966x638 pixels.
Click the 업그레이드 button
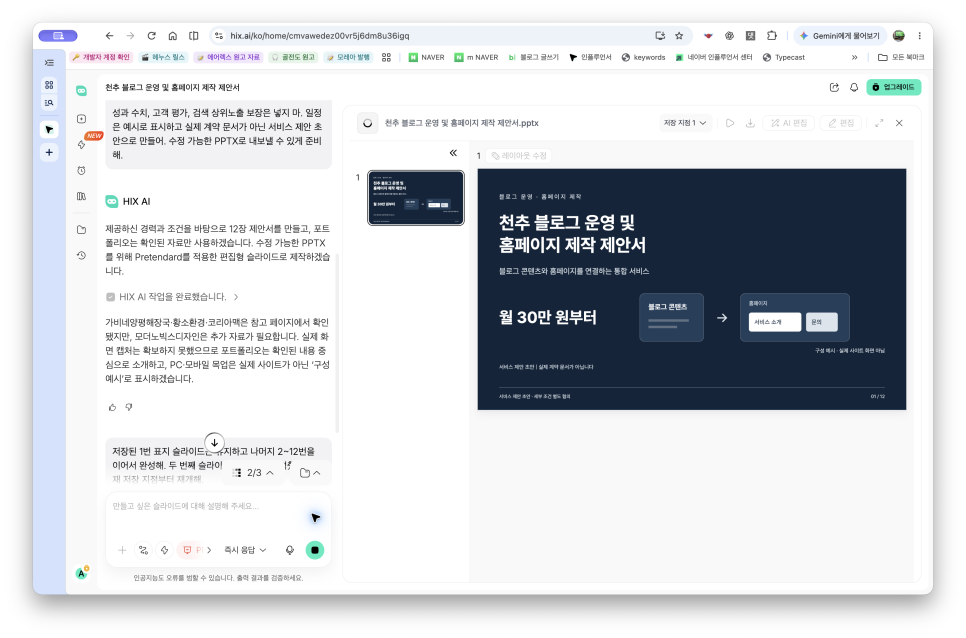pos(893,87)
